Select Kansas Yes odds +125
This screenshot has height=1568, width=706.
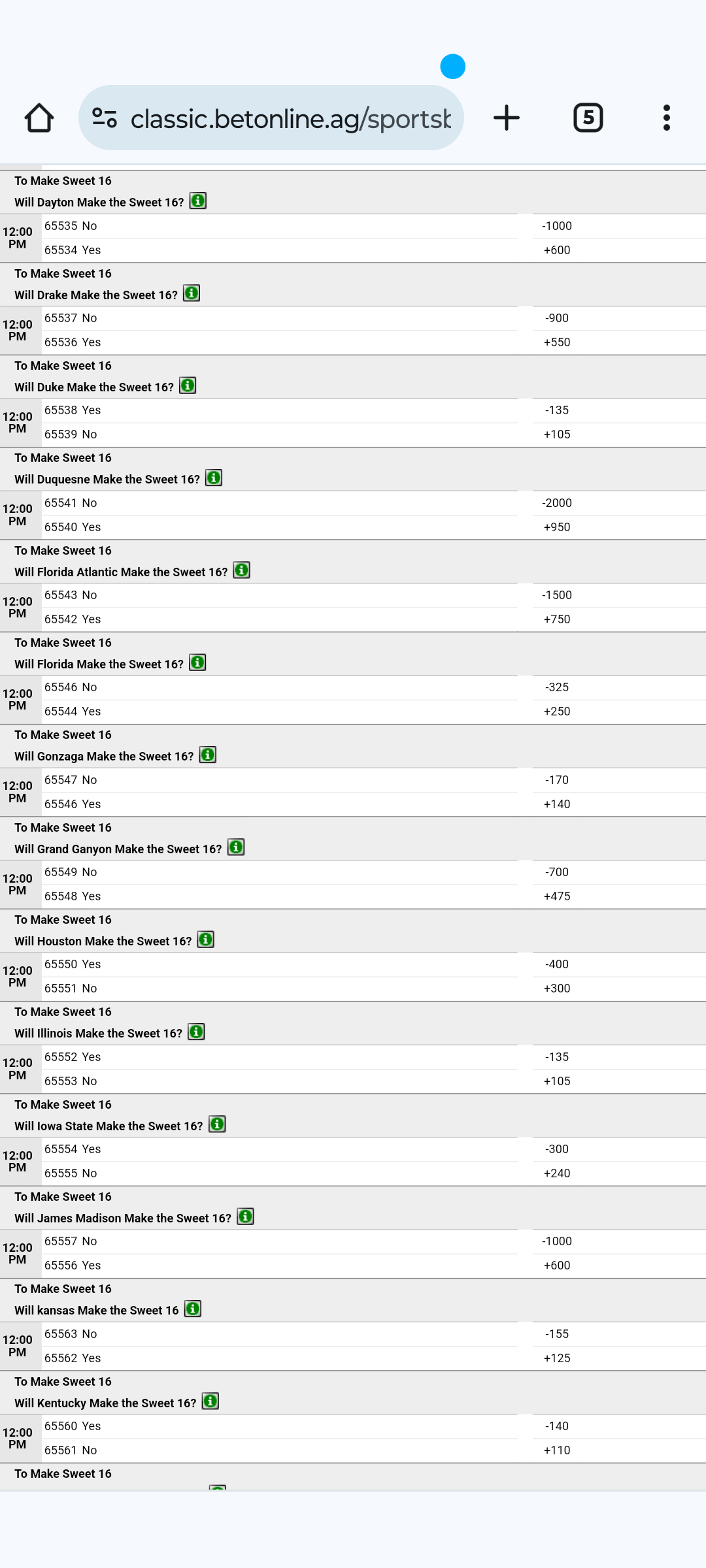[557, 1358]
